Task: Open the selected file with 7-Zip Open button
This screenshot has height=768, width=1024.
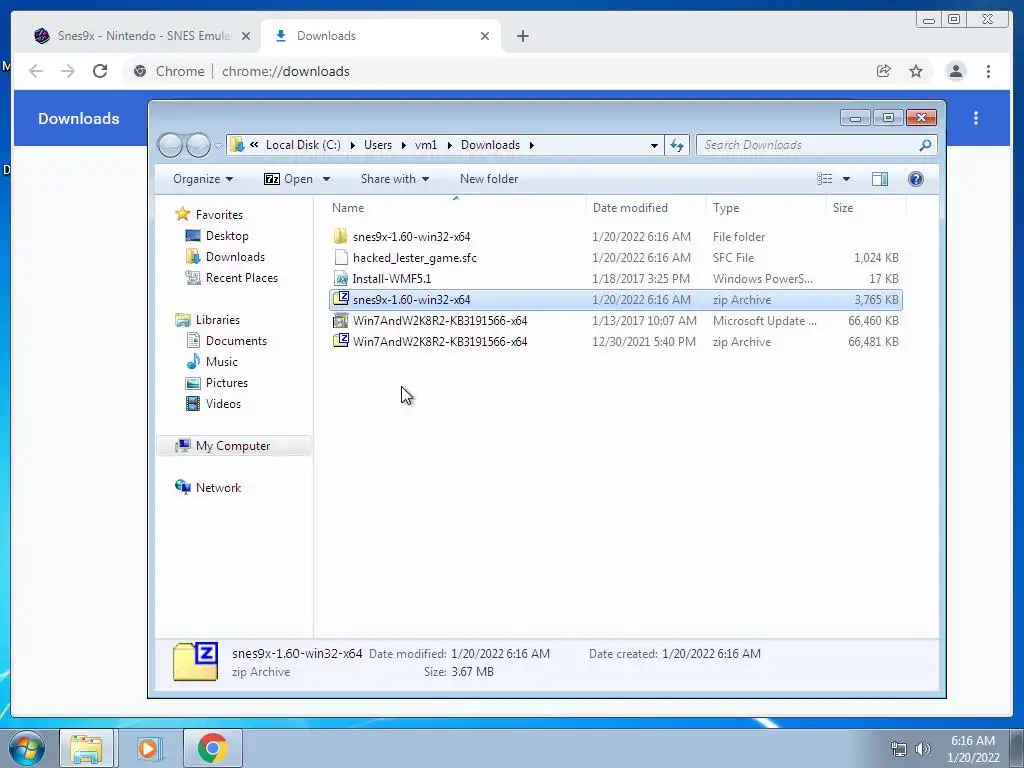Action: pyautogui.click(x=289, y=179)
